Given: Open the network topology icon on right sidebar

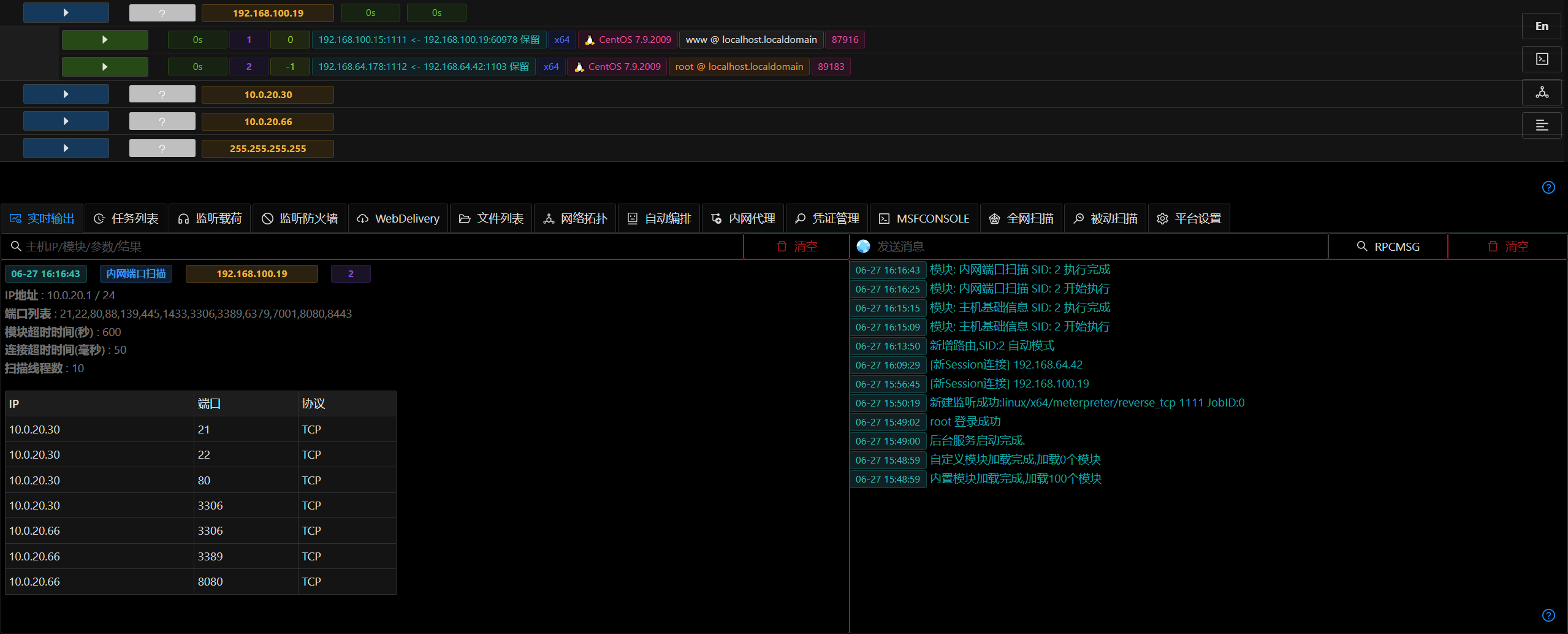Looking at the screenshot, I should tap(1541, 93).
